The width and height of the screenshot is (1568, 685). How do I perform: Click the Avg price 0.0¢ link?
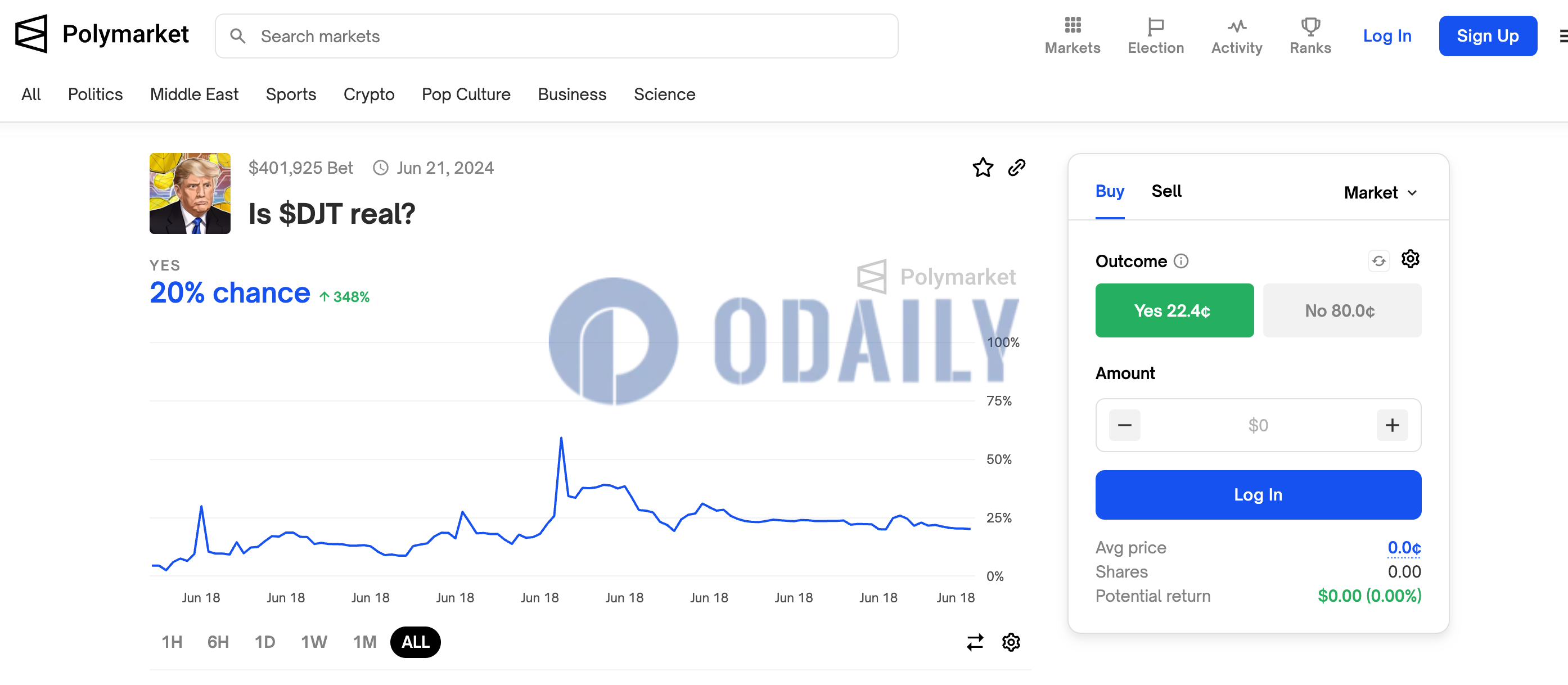click(x=1404, y=548)
